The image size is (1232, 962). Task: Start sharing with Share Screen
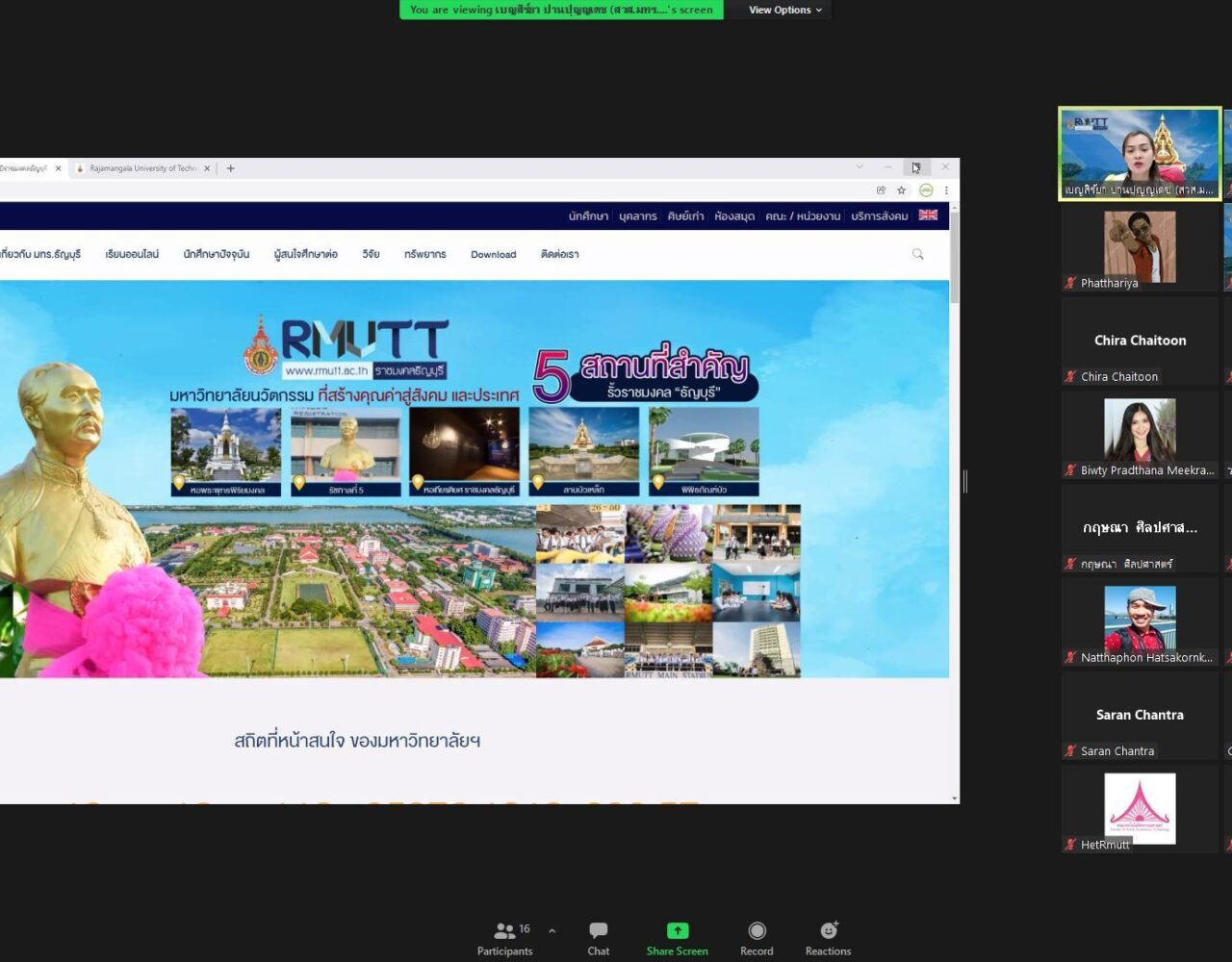coord(678,939)
